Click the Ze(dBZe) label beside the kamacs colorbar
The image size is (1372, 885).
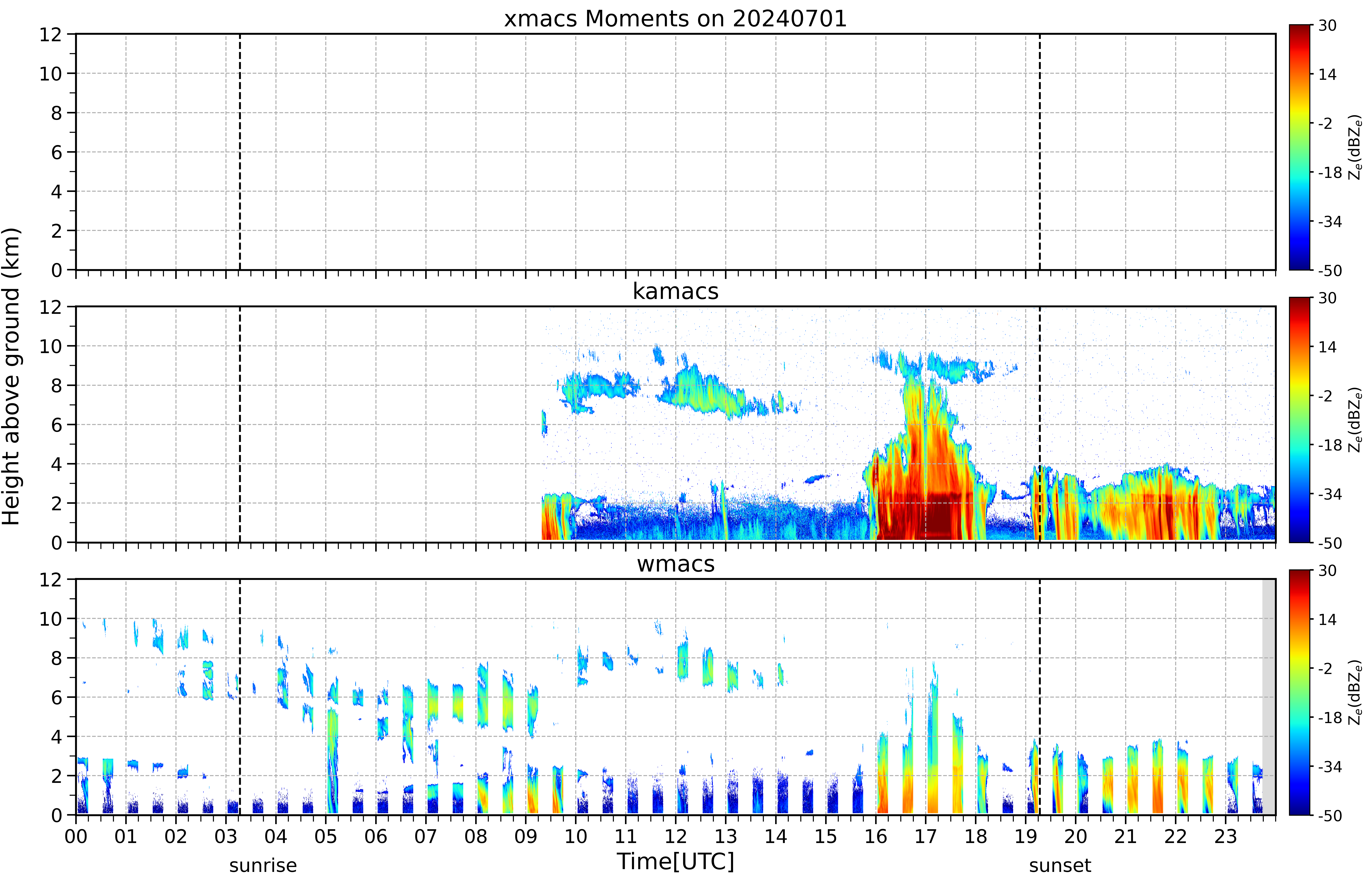point(1355,420)
